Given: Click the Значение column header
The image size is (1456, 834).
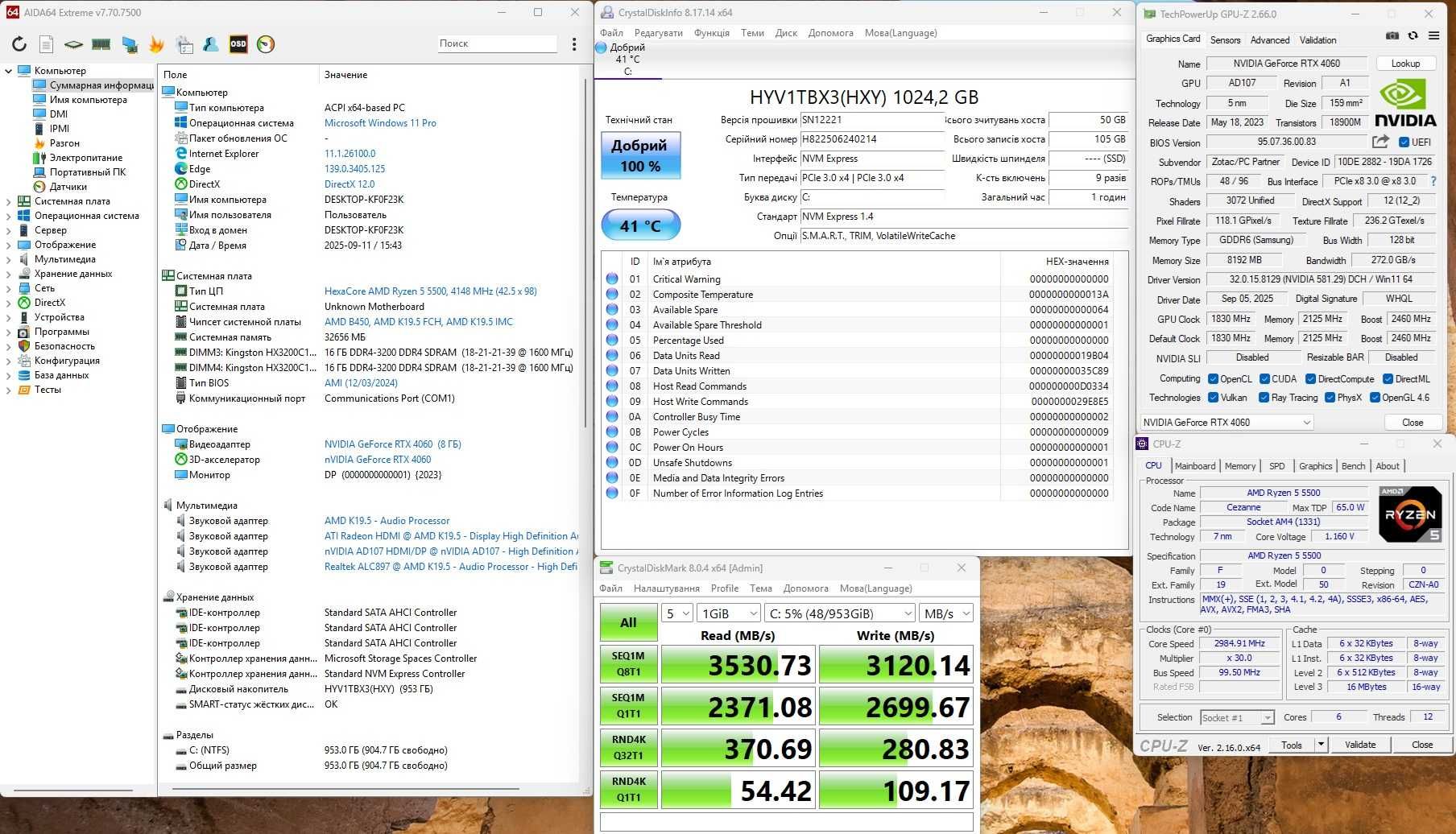Looking at the screenshot, I should coord(345,75).
